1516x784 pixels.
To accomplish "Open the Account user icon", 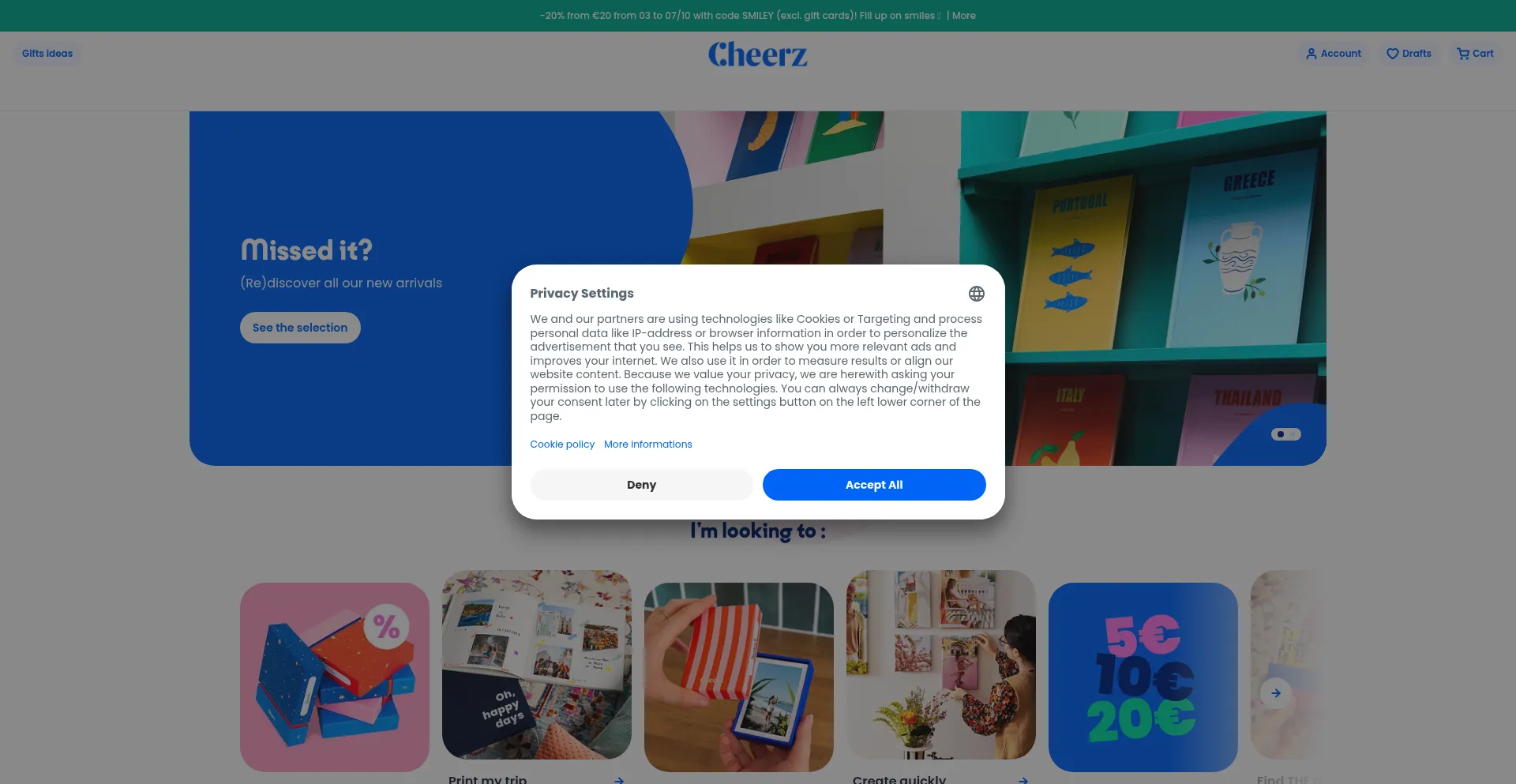I will (1311, 54).
